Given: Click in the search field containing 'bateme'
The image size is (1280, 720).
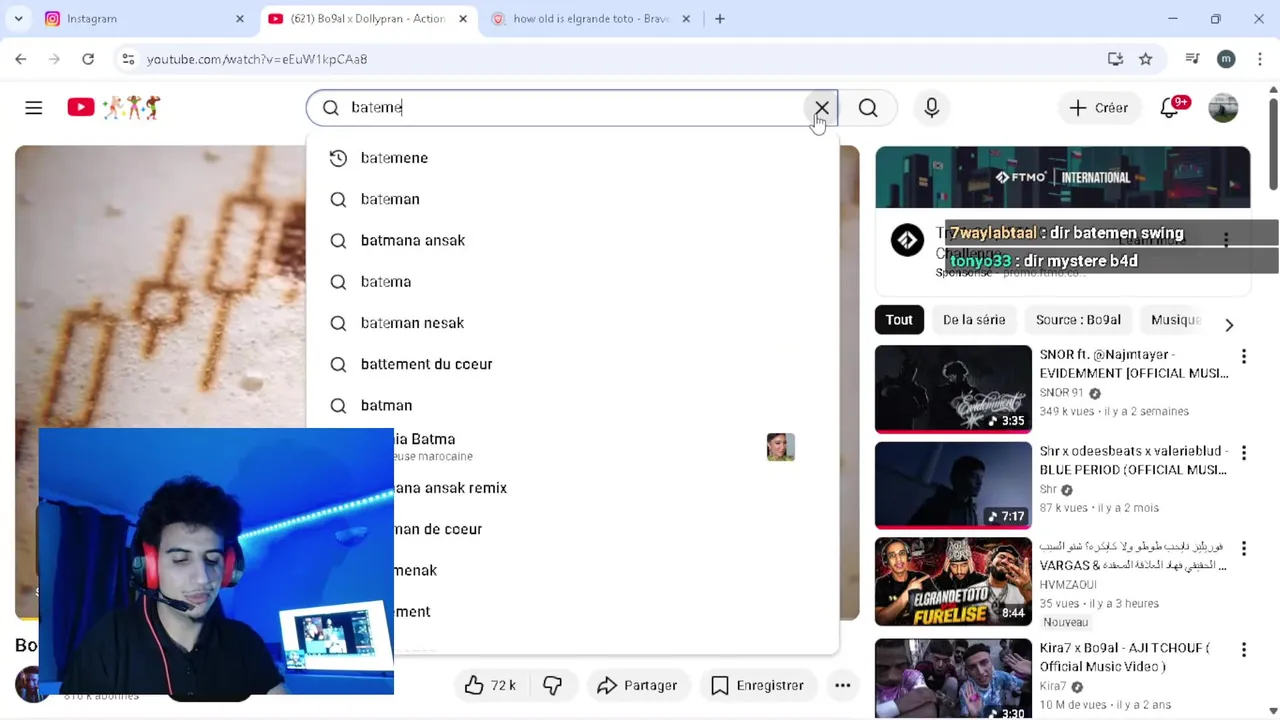Looking at the screenshot, I should pyautogui.click(x=572, y=108).
